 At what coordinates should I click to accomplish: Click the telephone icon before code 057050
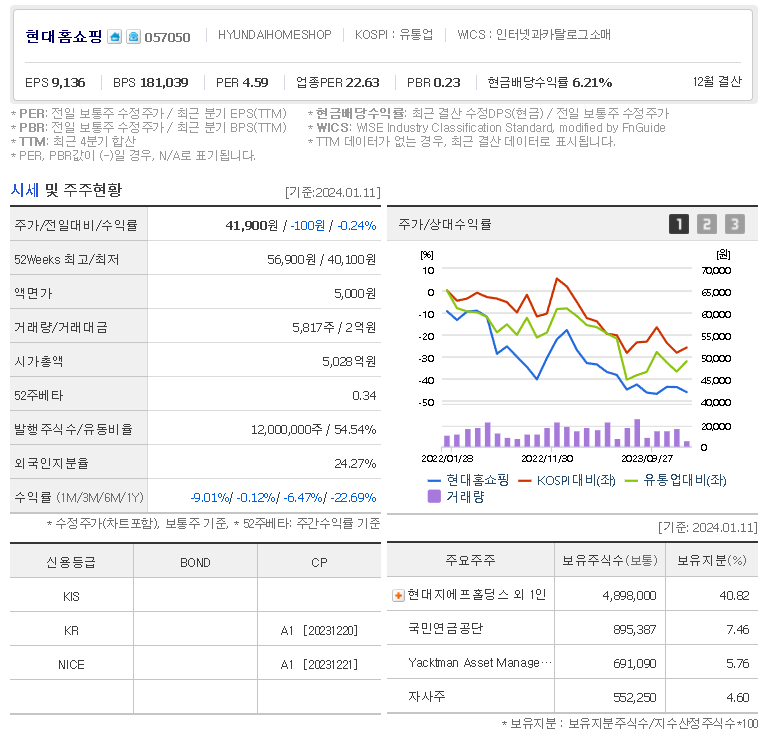pyautogui.click(x=133, y=37)
